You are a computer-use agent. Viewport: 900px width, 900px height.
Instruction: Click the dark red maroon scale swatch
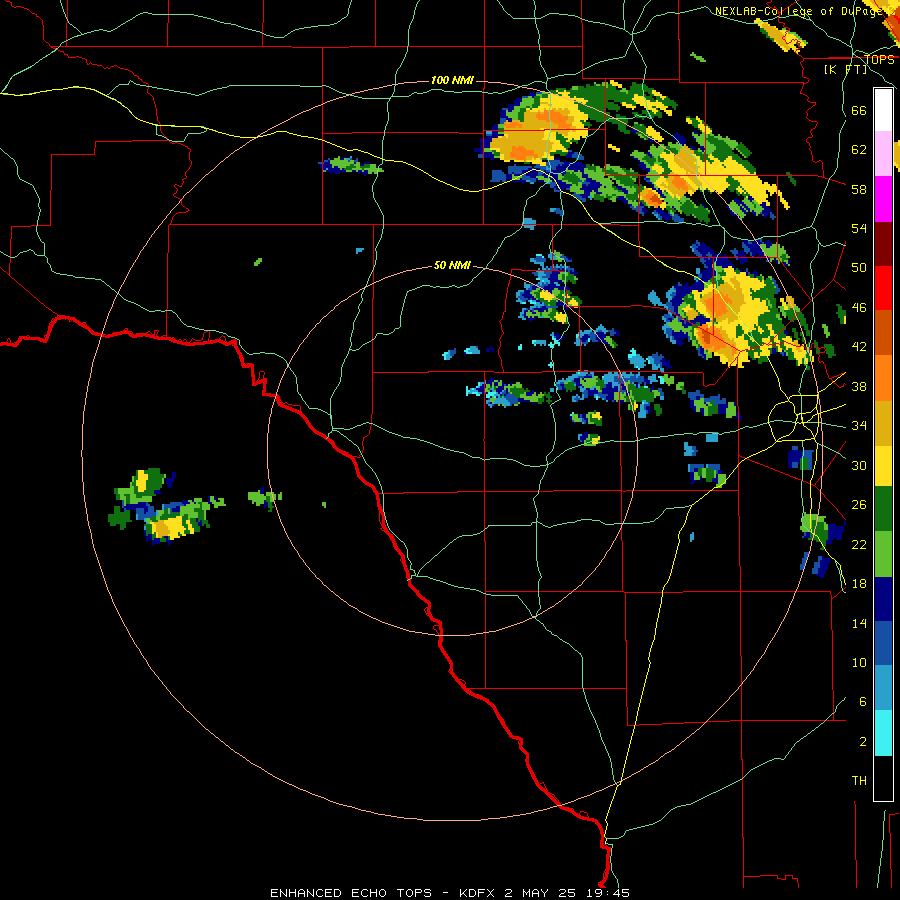(x=883, y=243)
